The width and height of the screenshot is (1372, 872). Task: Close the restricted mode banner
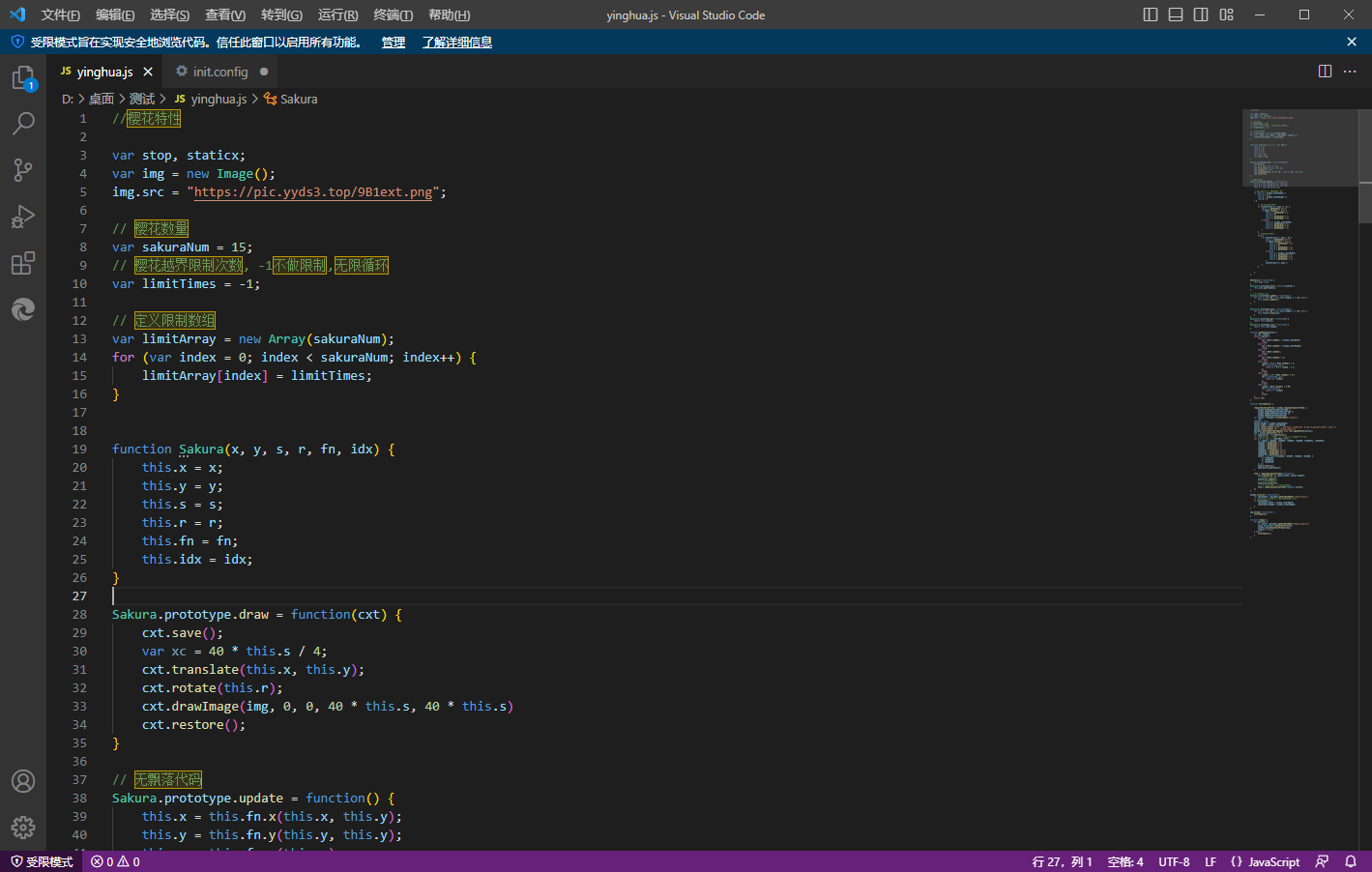1352,42
